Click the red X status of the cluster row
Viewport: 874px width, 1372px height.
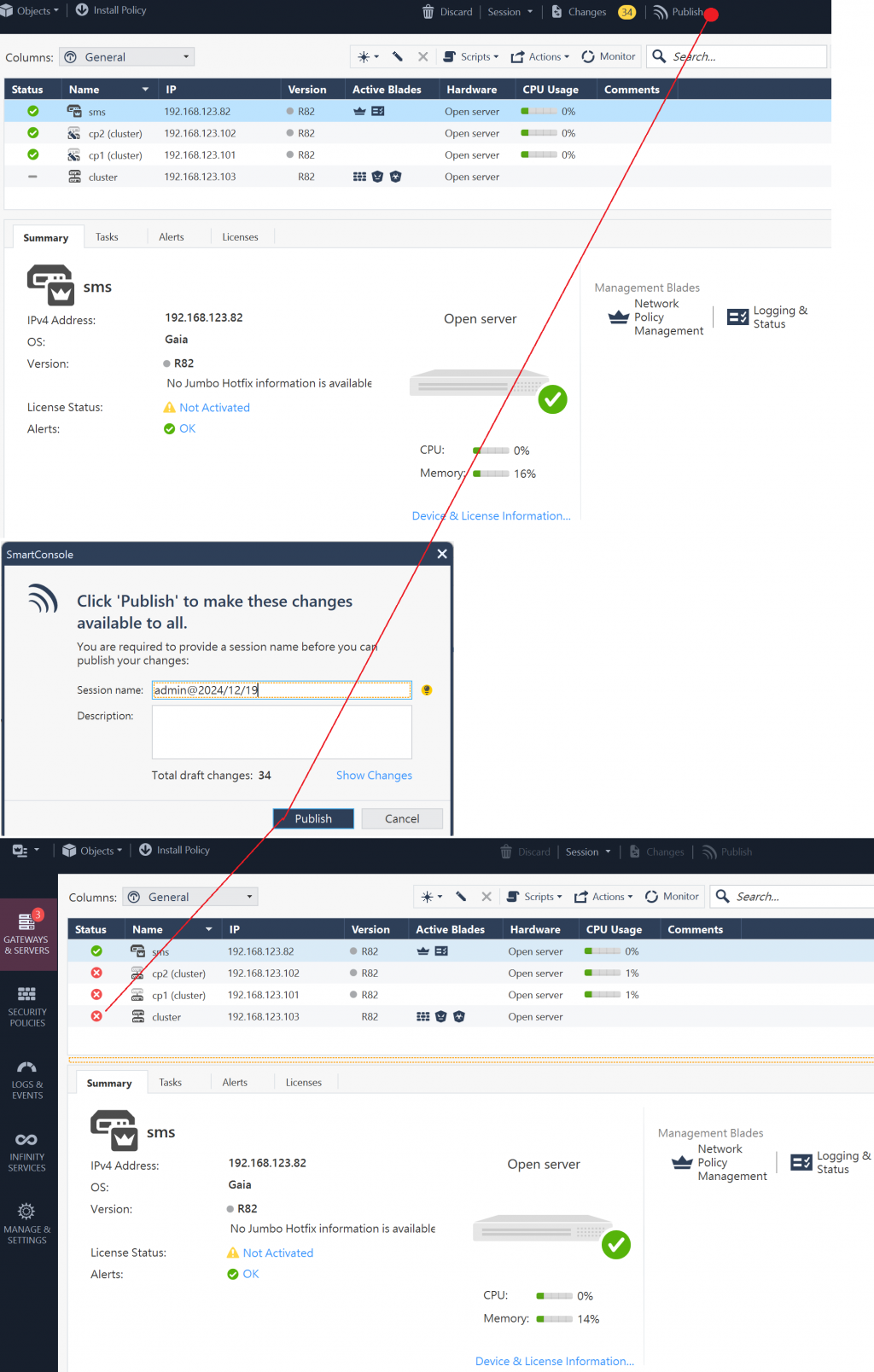[96, 1016]
